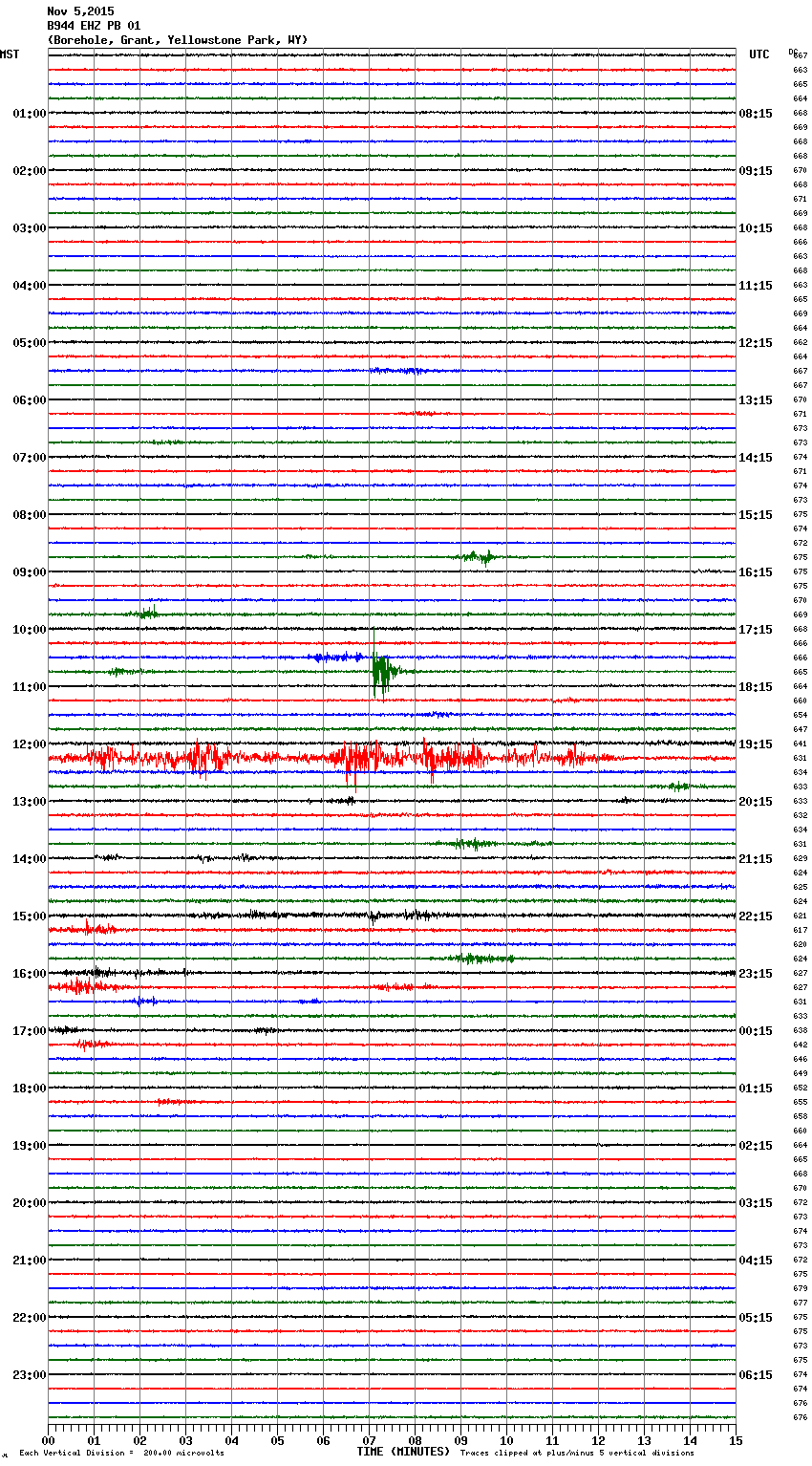The image size is (812, 1466).
Task: Select the 02:00 MST hour label
Action: 29,171
